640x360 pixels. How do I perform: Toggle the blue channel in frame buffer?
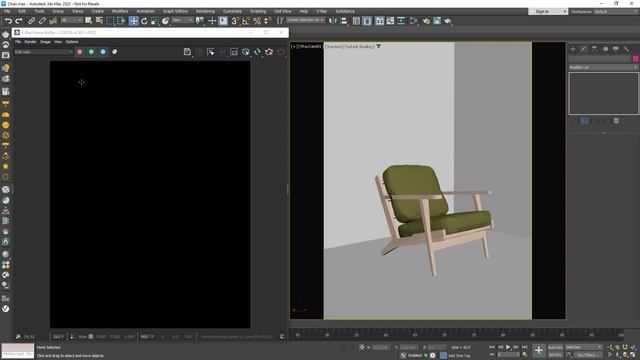pyautogui.click(x=103, y=52)
